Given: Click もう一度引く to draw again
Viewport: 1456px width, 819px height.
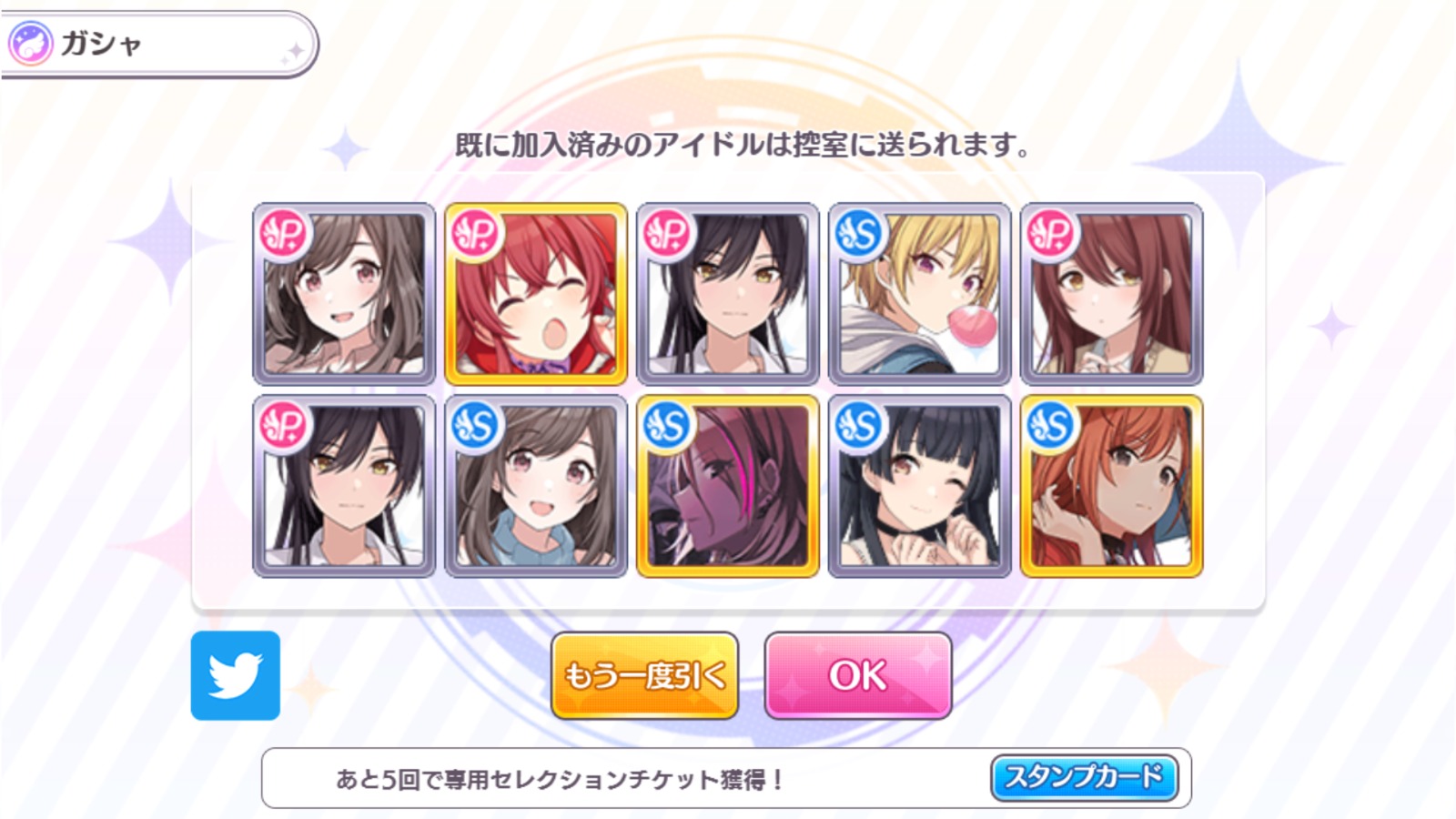Looking at the screenshot, I should tap(644, 676).
